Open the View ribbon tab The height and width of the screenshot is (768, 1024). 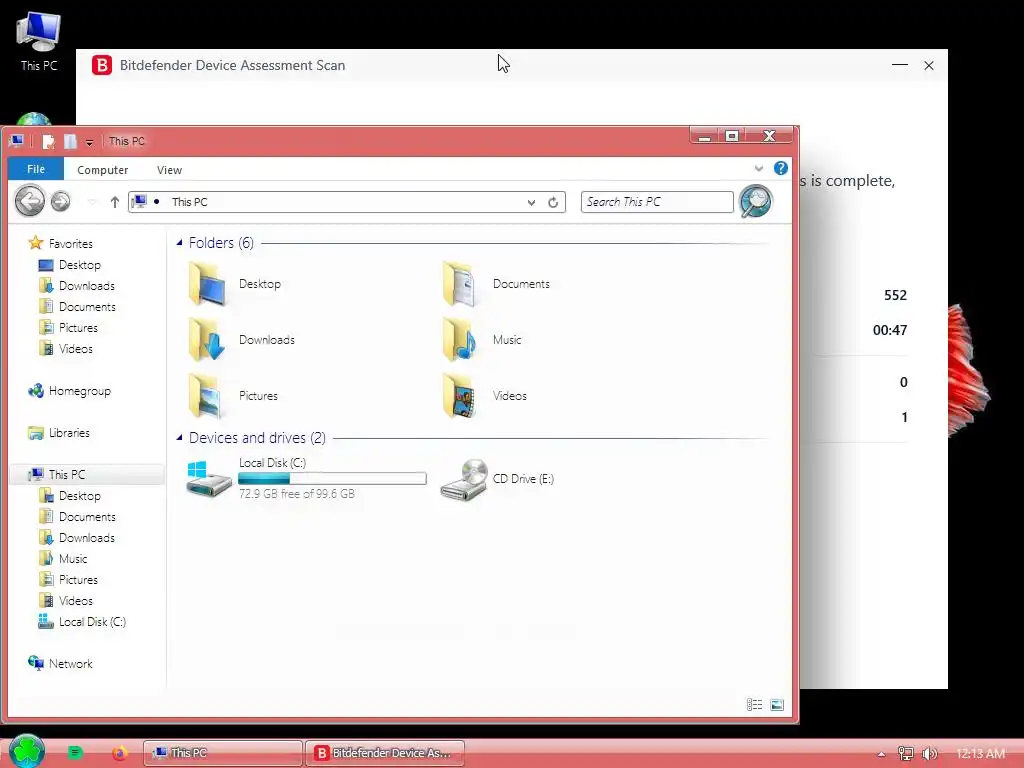(x=169, y=170)
